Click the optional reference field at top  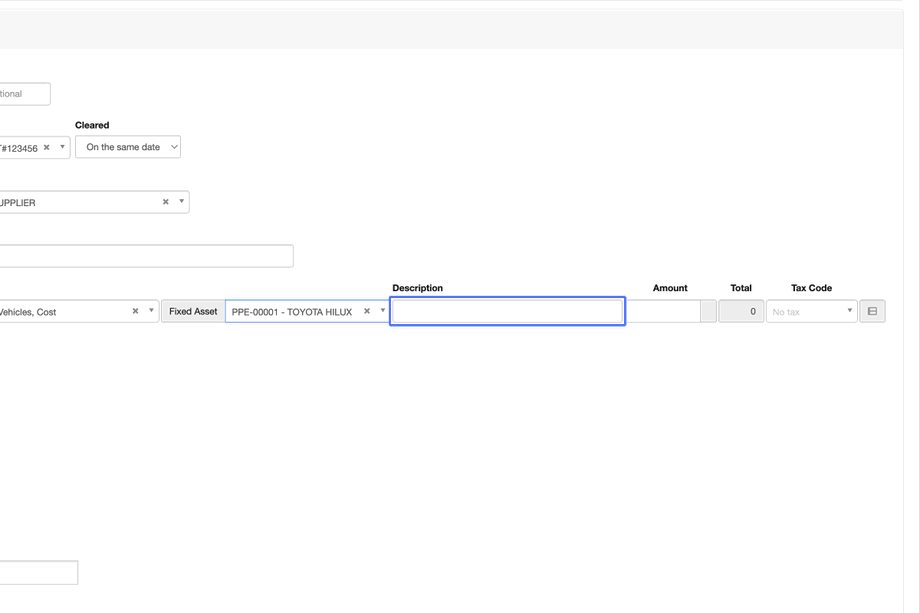tap(24, 94)
